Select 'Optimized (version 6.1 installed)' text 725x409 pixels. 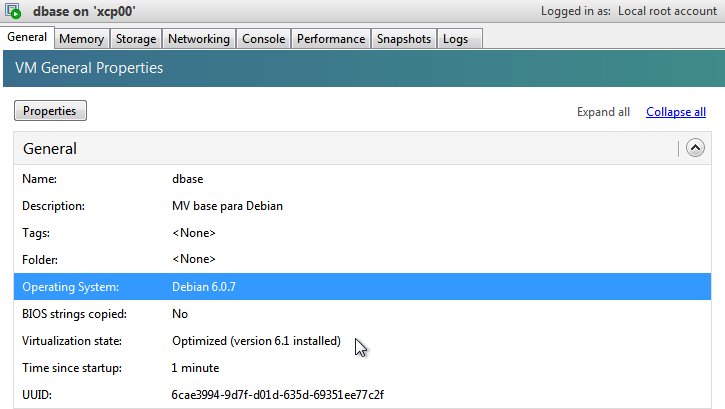pos(256,341)
